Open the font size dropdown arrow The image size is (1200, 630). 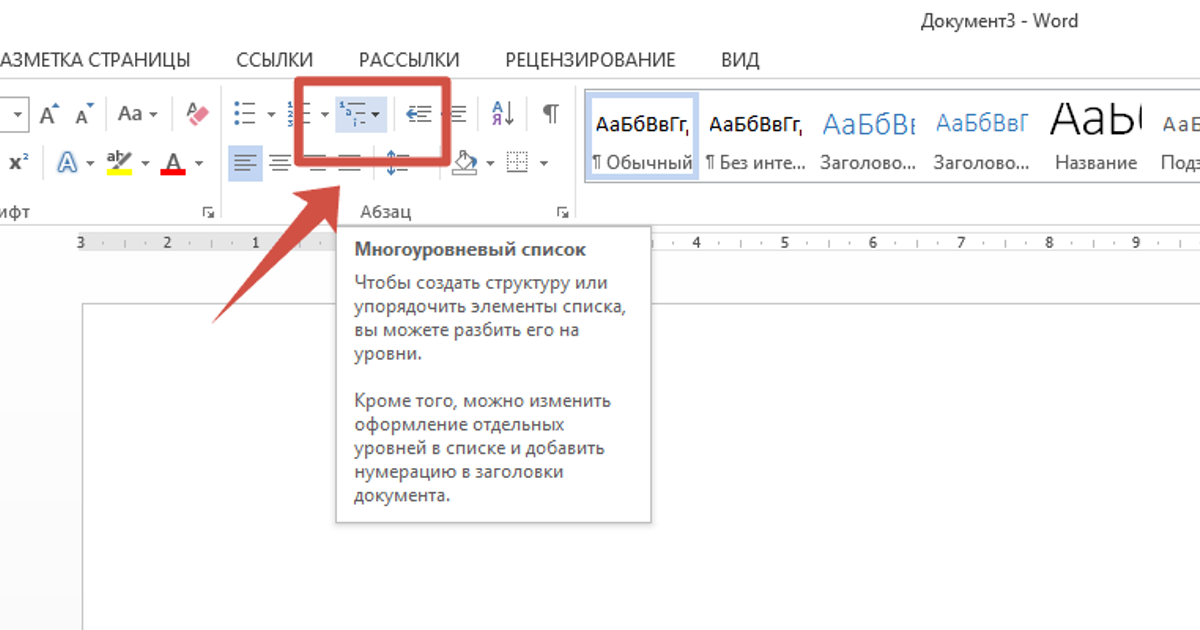pos(17,115)
